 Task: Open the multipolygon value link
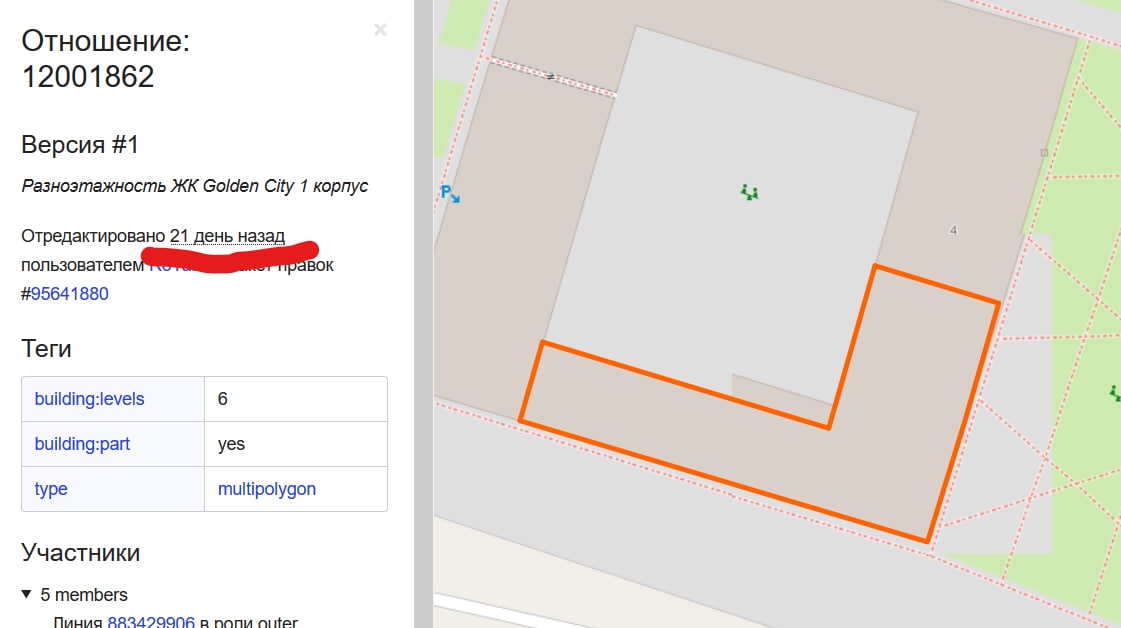coord(267,489)
